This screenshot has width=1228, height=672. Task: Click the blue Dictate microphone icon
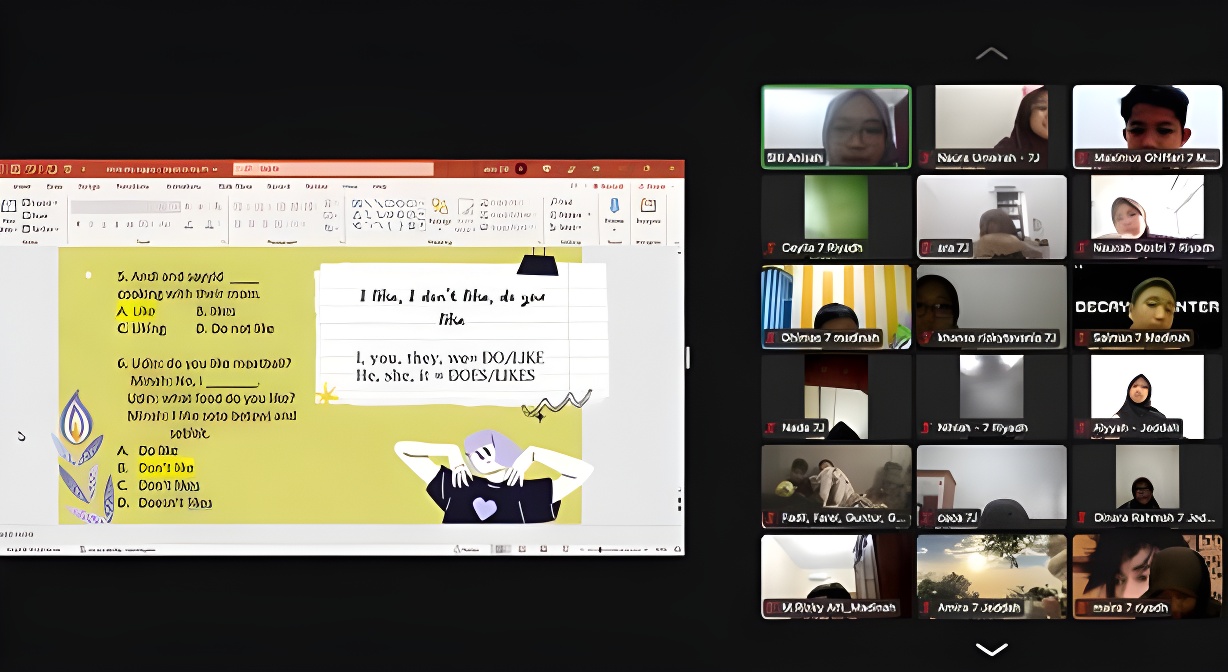[614, 206]
